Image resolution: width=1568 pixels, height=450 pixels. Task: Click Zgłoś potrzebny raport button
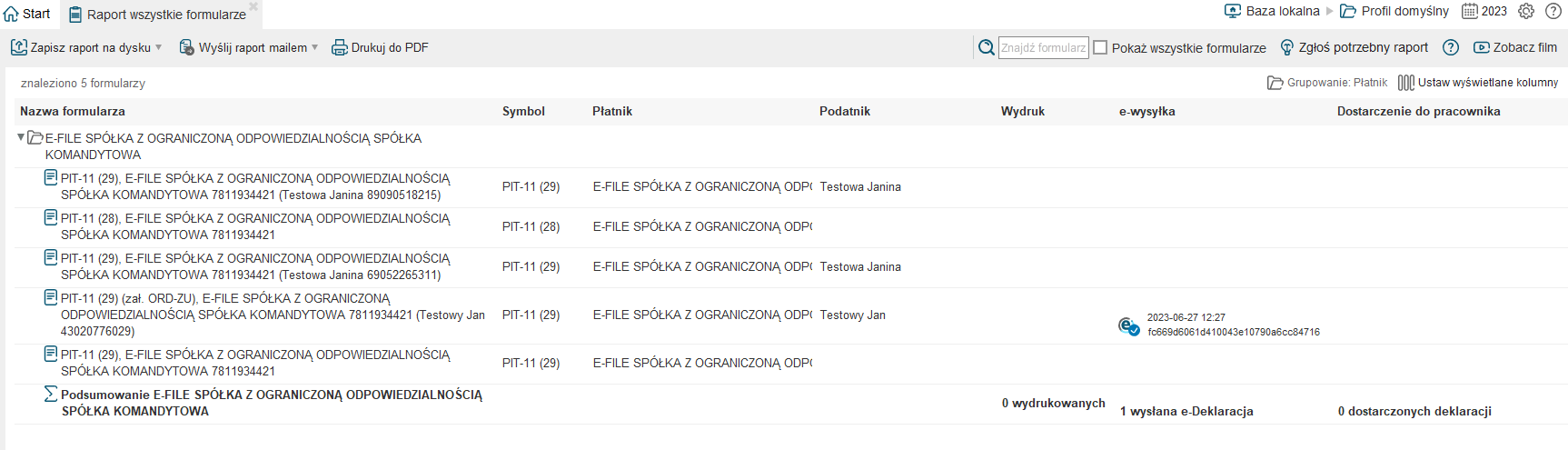[x=1354, y=47]
